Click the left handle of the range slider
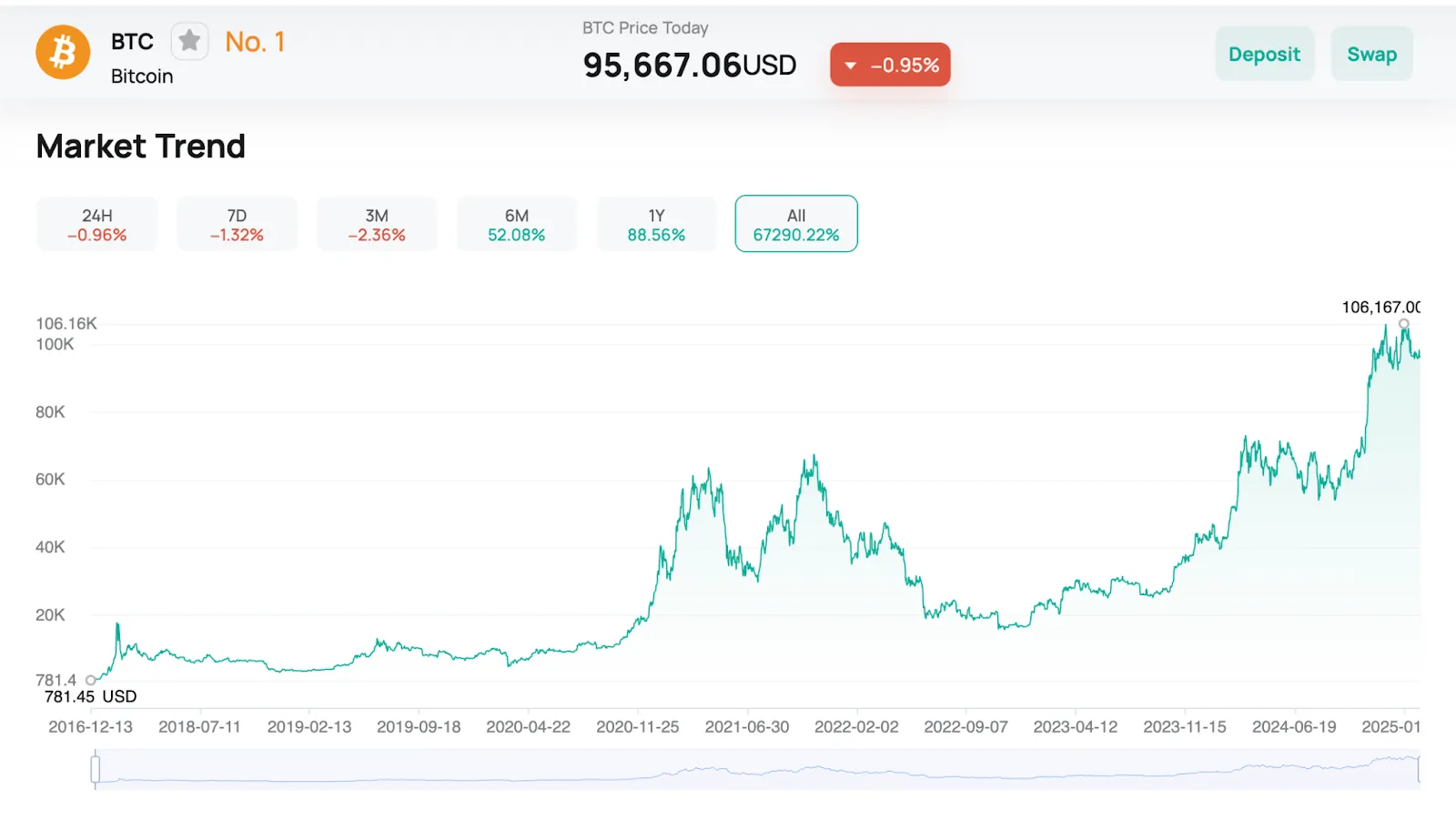 [95, 769]
